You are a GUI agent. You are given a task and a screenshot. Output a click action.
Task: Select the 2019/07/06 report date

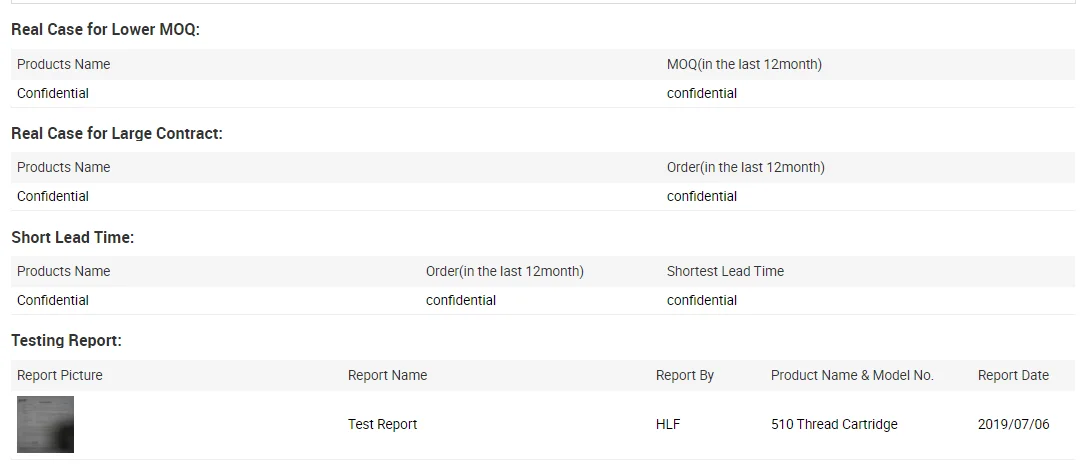pyautogui.click(x=1013, y=424)
